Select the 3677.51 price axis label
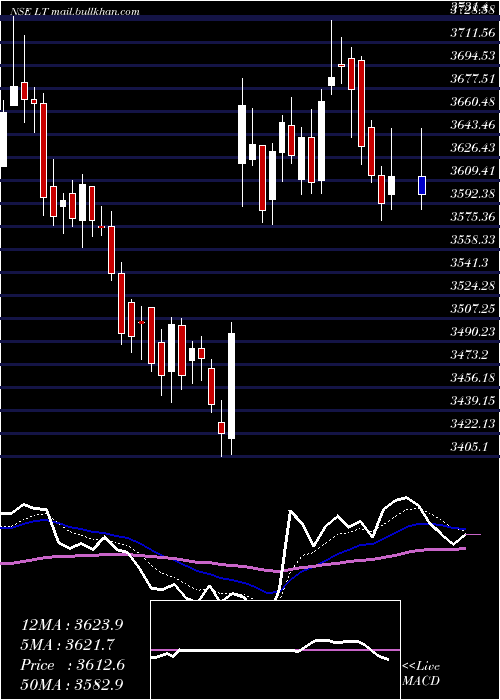The height and width of the screenshot is (700, 500). [473, 79]
